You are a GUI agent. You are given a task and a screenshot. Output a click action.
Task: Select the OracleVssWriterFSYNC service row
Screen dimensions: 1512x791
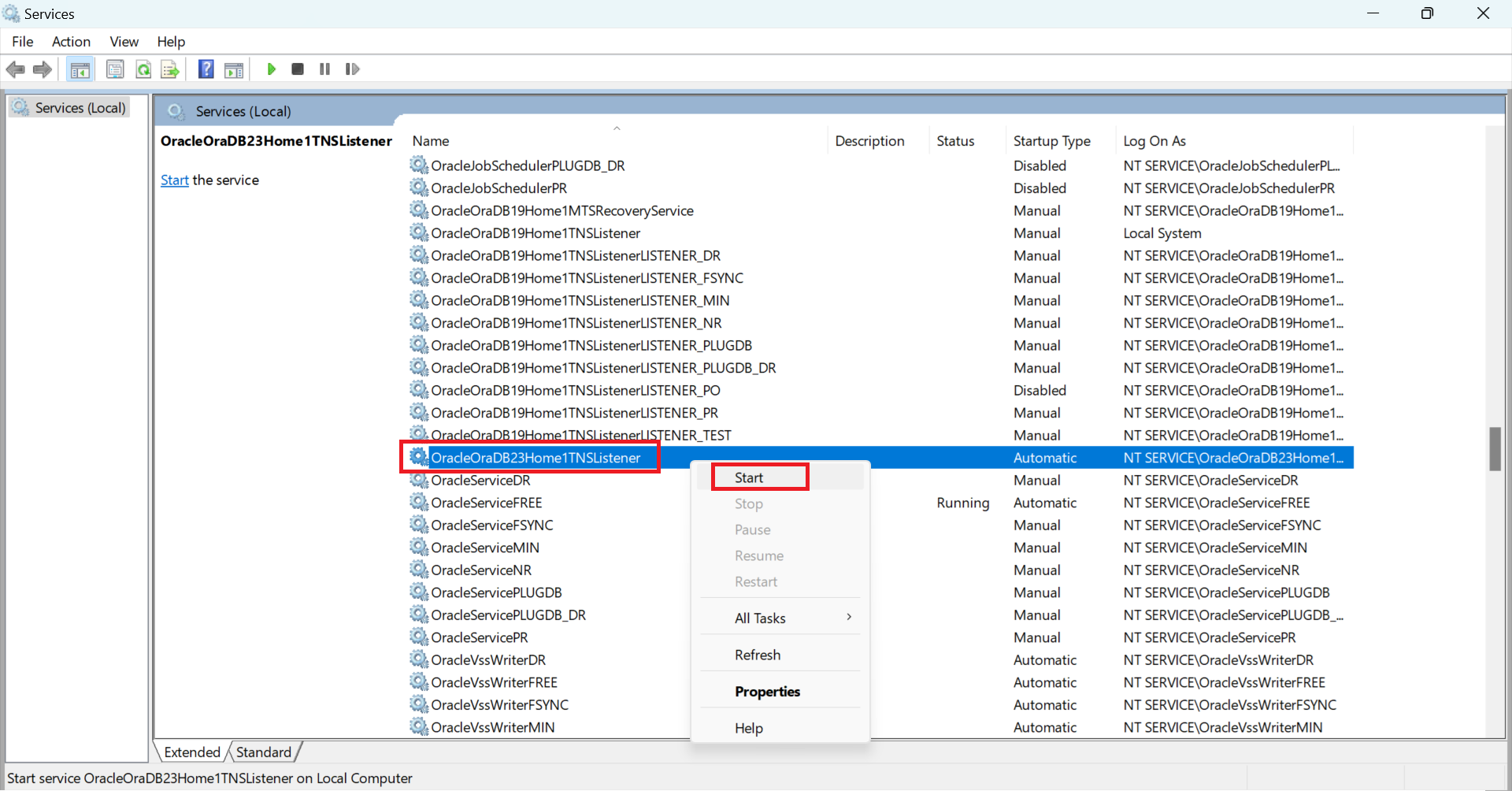tap(880, 704)
